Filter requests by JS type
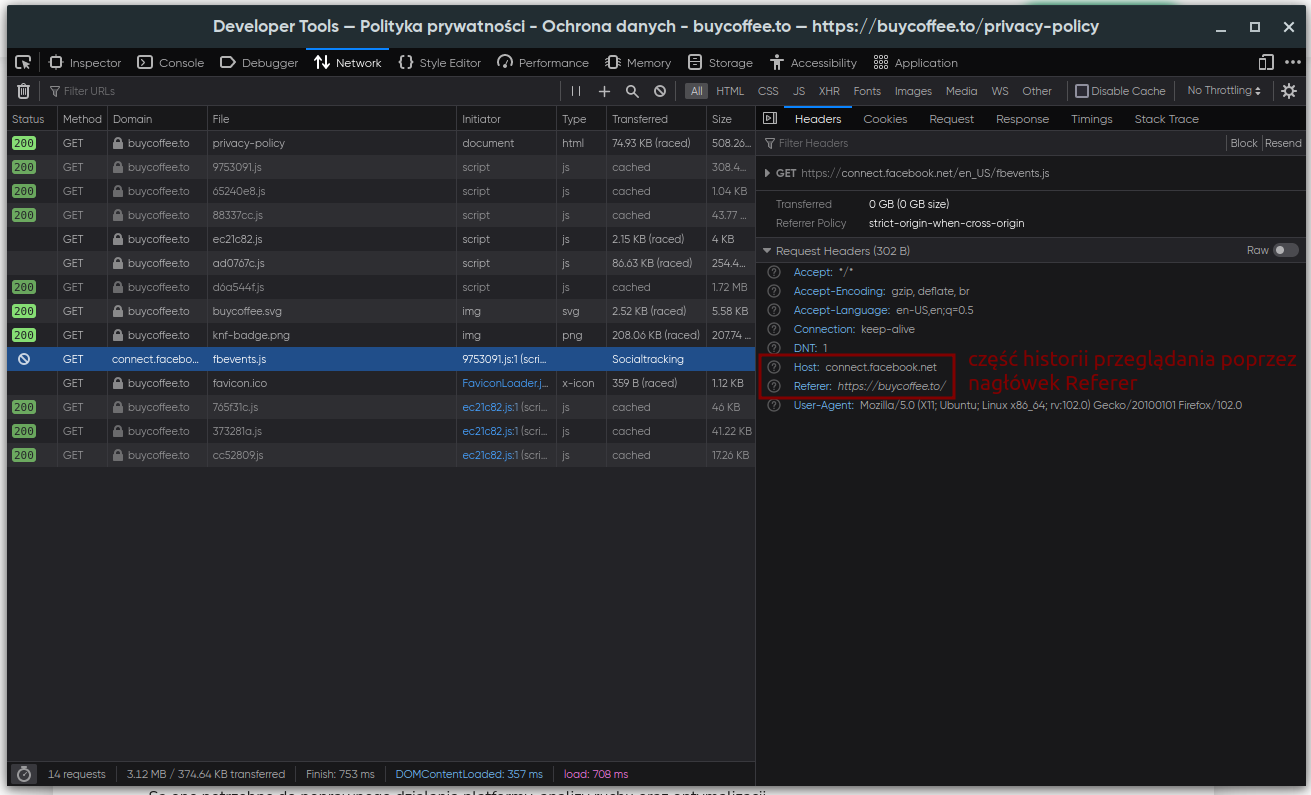The image size is (1311, 795). point(799,91)
